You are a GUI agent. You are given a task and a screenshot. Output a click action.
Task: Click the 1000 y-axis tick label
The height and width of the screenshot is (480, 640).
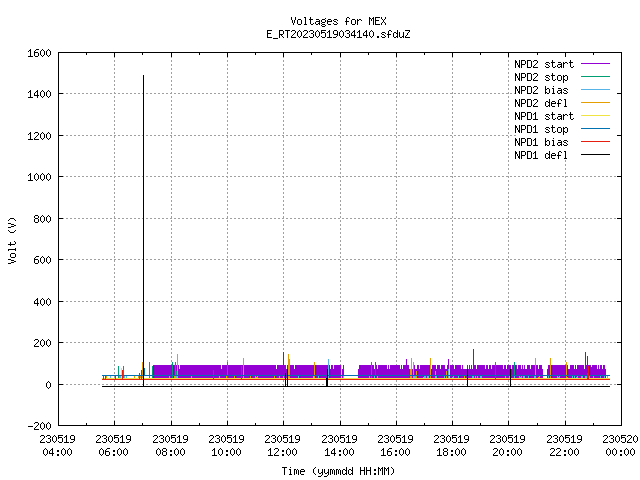pos(39,177)
